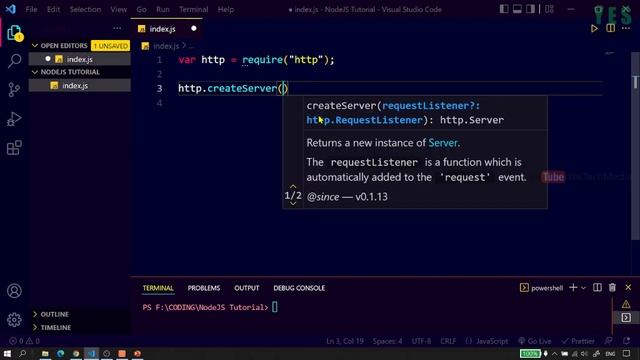Click the unsaved dot on index.js tab
Screen dimensions: 640x360
(194, 29)
